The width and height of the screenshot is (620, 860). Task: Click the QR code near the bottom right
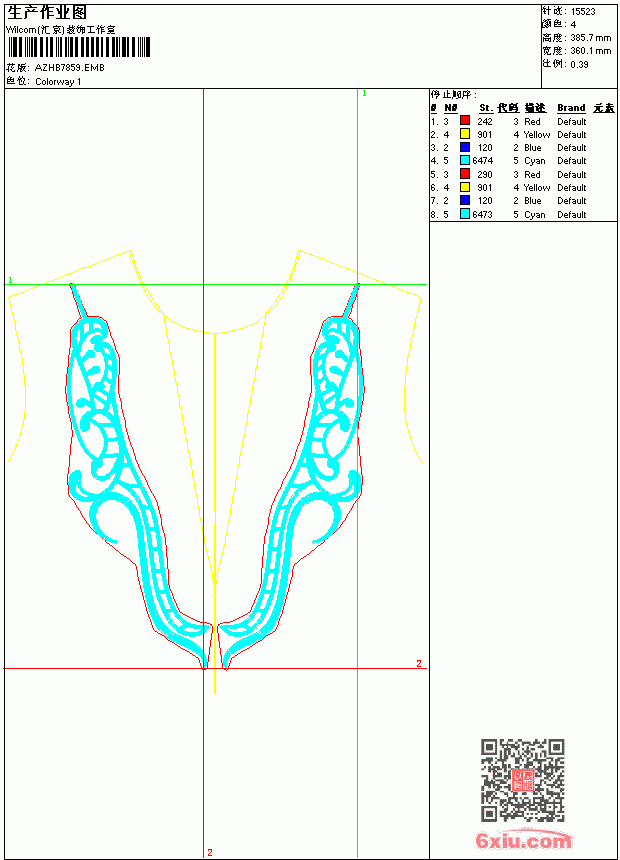coord(523,780)
